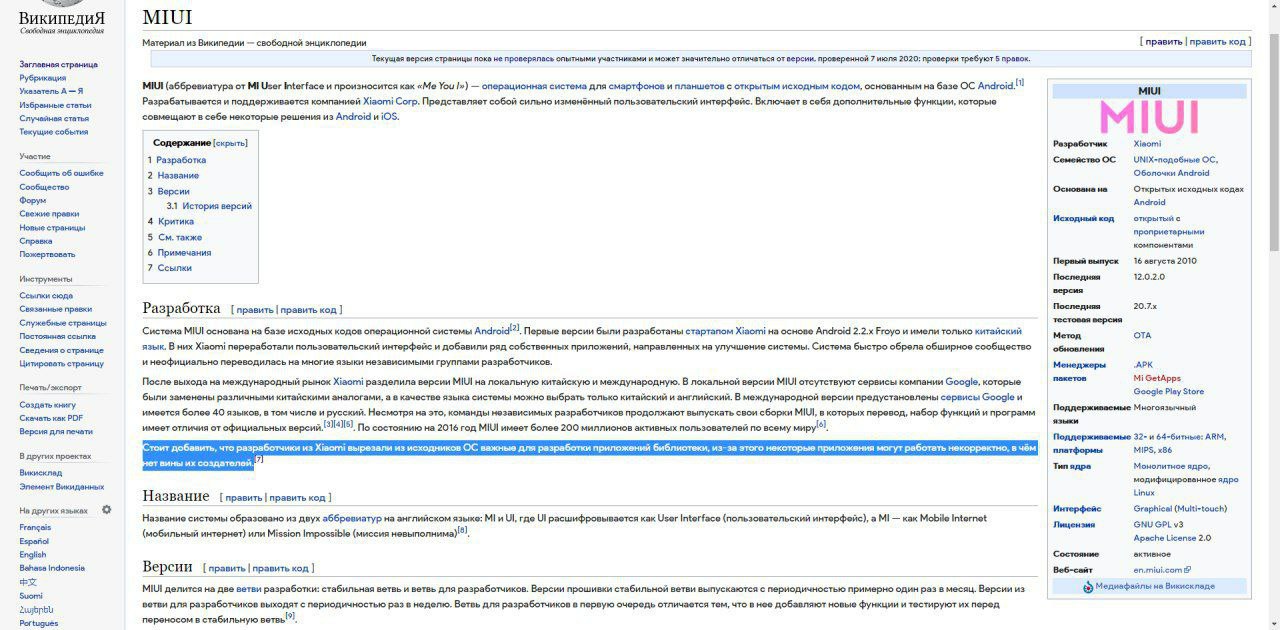Switch to Bahasa Indonesia version
This screenshot has width=1280, height=630.
click(x=52, y=568)
